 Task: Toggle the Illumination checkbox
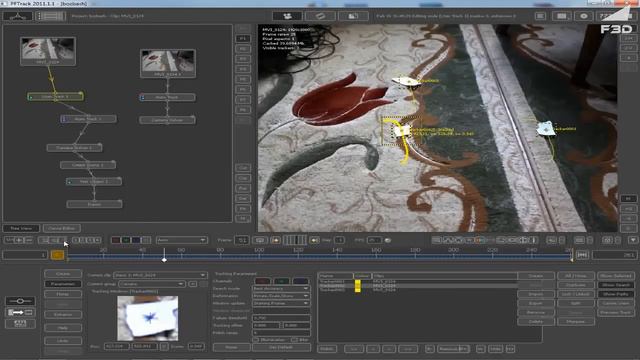[x=256, y=340]
